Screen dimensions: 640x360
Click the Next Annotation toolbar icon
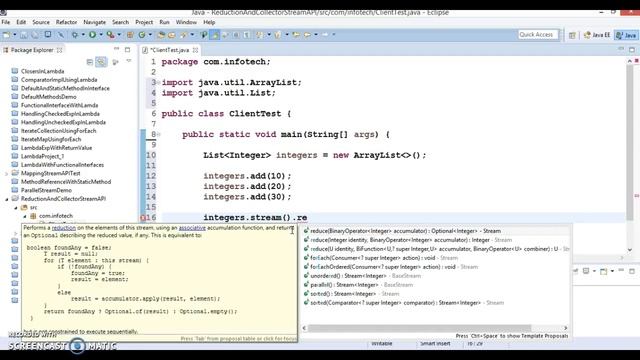click(260, 35)
